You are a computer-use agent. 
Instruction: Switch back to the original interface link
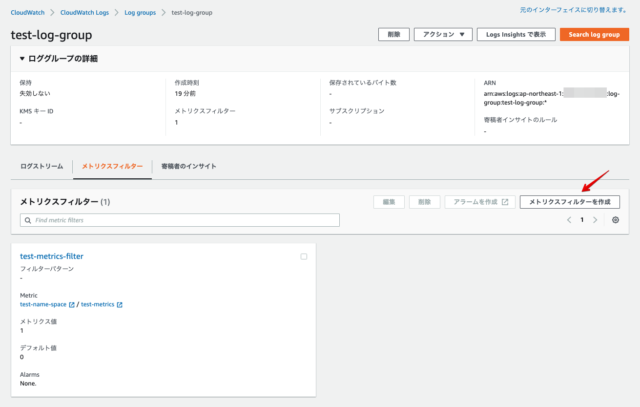573,10
